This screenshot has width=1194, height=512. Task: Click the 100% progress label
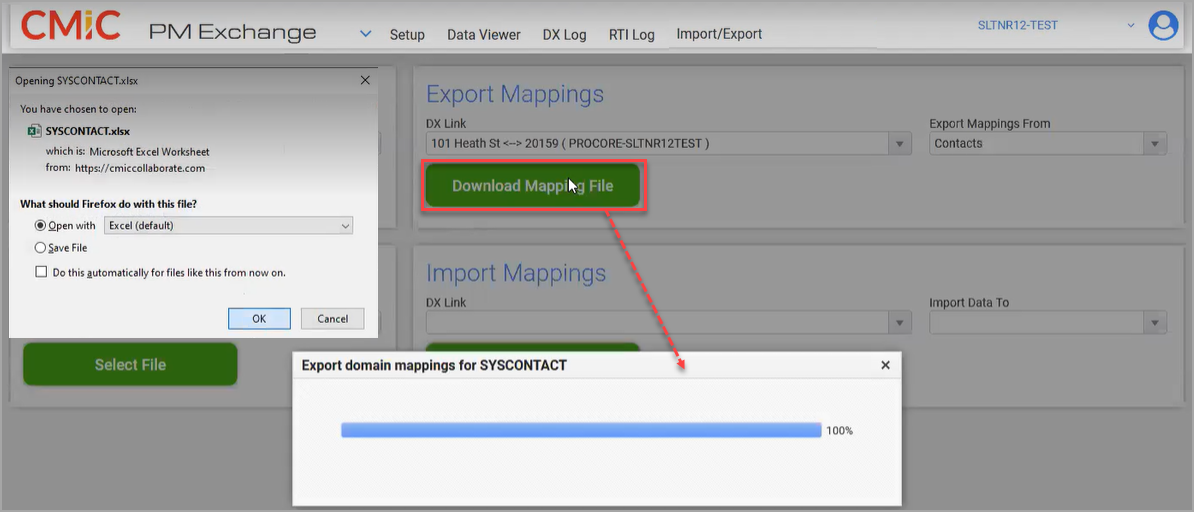coord(839,430)
